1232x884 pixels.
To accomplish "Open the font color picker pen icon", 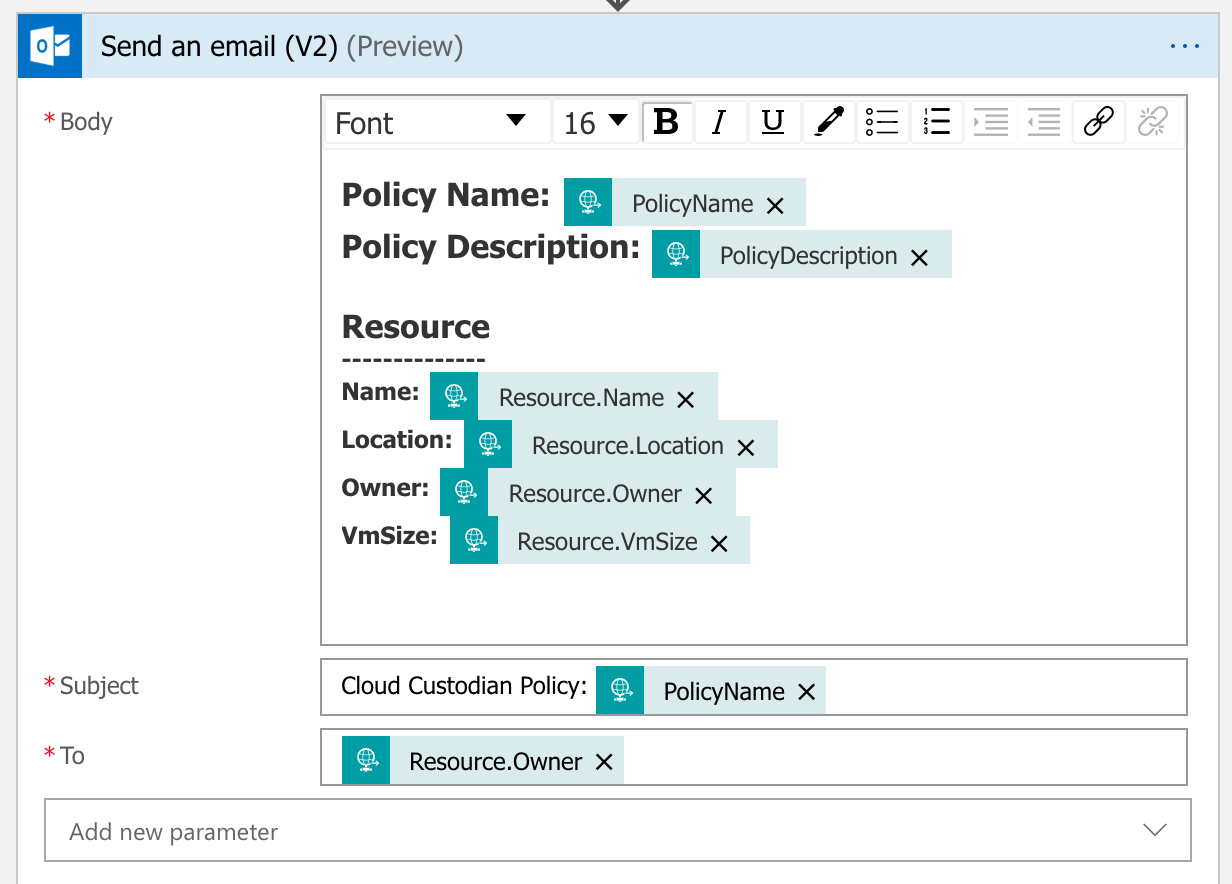I will click(829, 122).
